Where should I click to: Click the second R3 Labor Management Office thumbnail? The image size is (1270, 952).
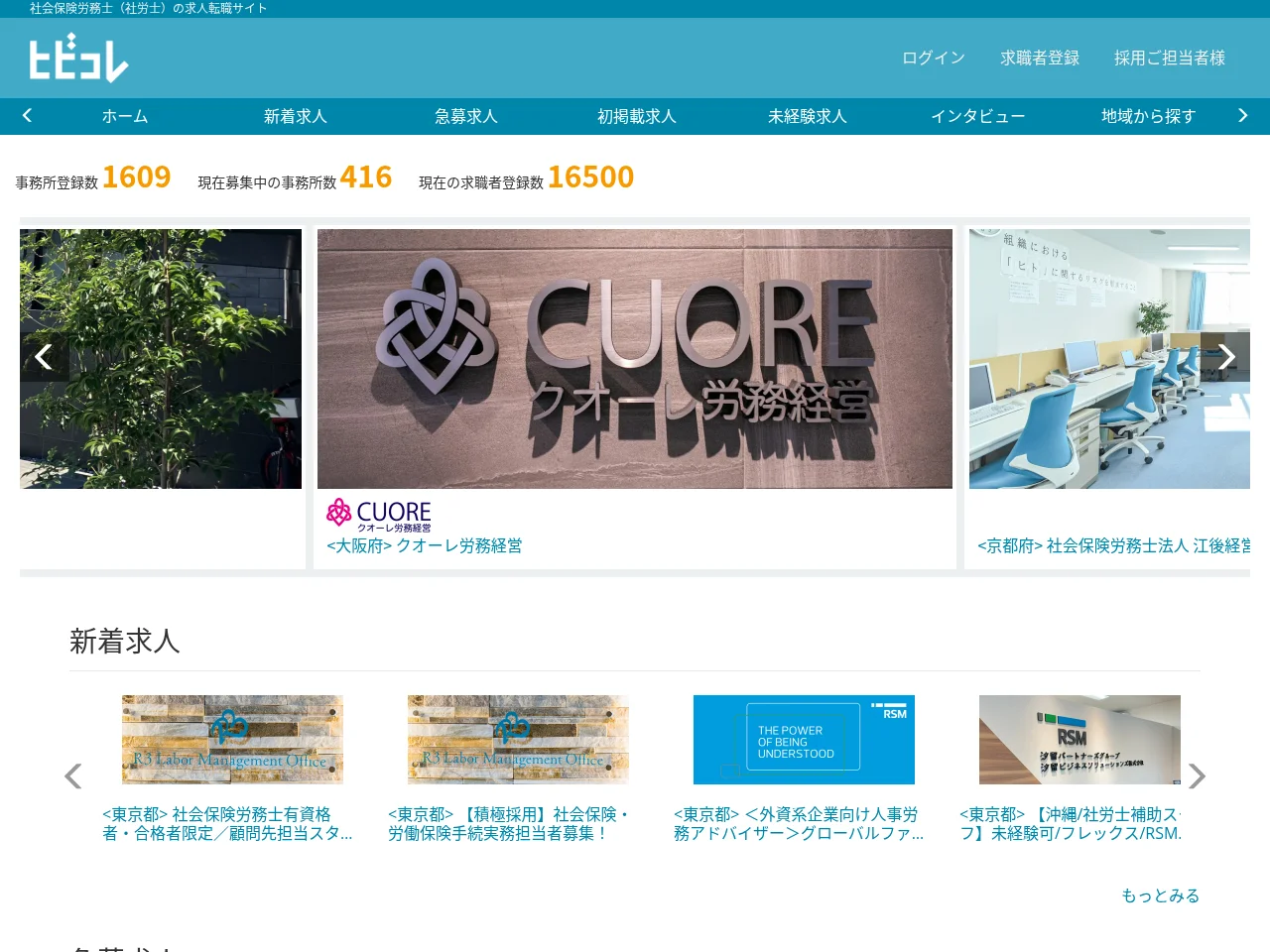(518, 740)
